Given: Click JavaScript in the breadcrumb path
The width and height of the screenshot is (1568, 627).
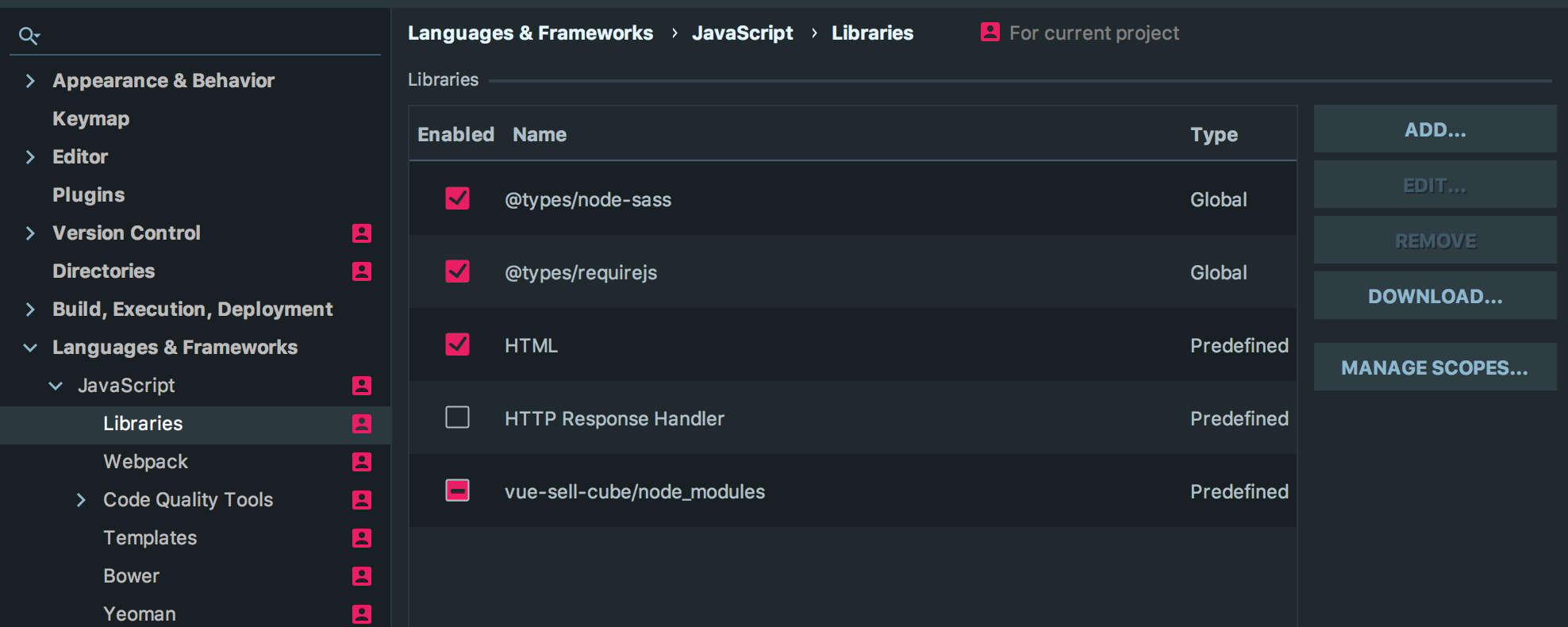Looking at the screenshot, I should (742, 33).
